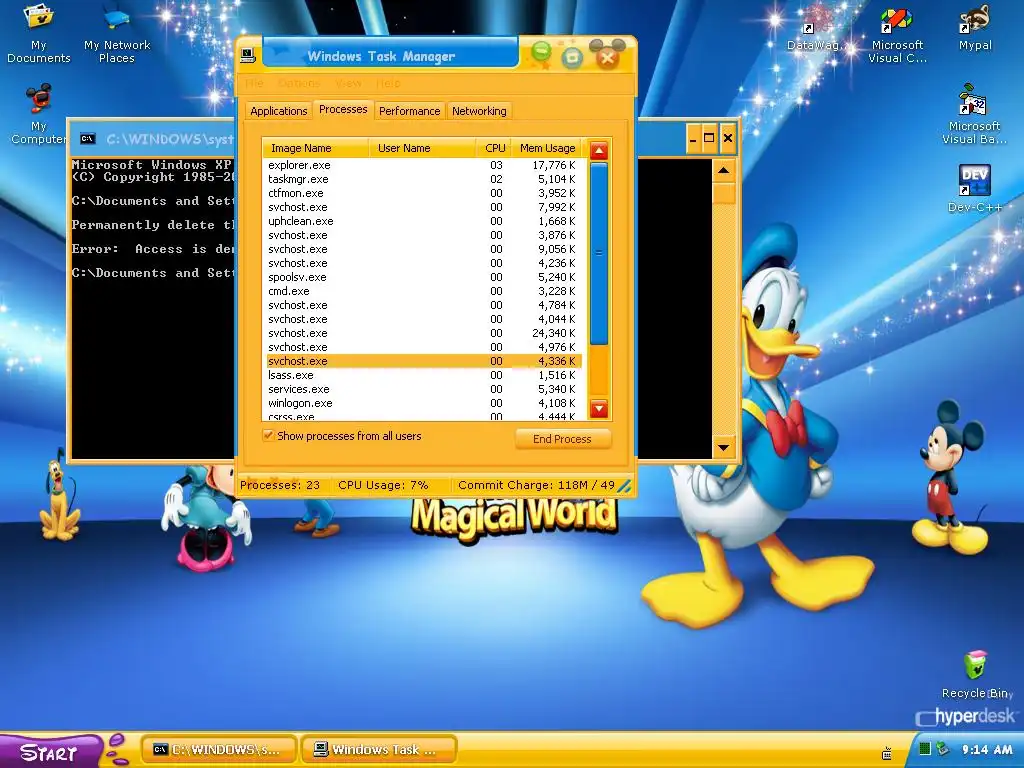Select the explorer.exe process row
The height and width of the screenshot is (768, 1024).
point(423,165)
